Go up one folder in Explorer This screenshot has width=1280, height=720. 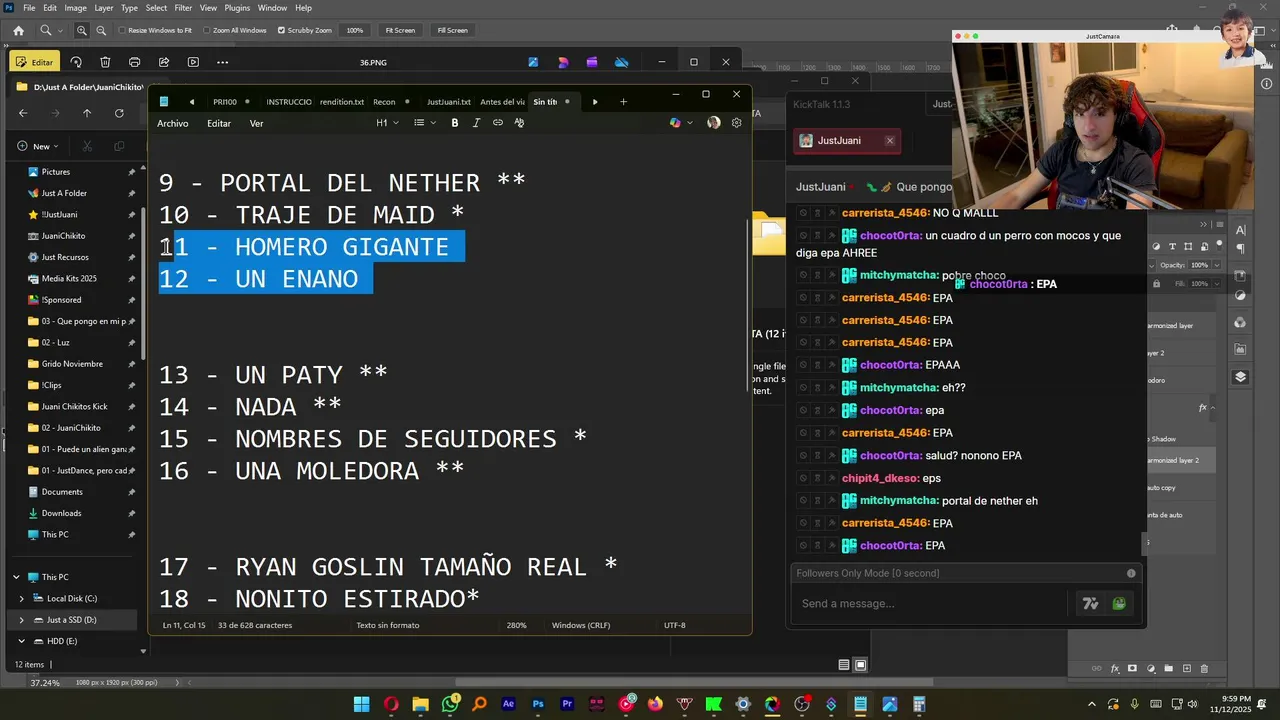tap(87, 113)
